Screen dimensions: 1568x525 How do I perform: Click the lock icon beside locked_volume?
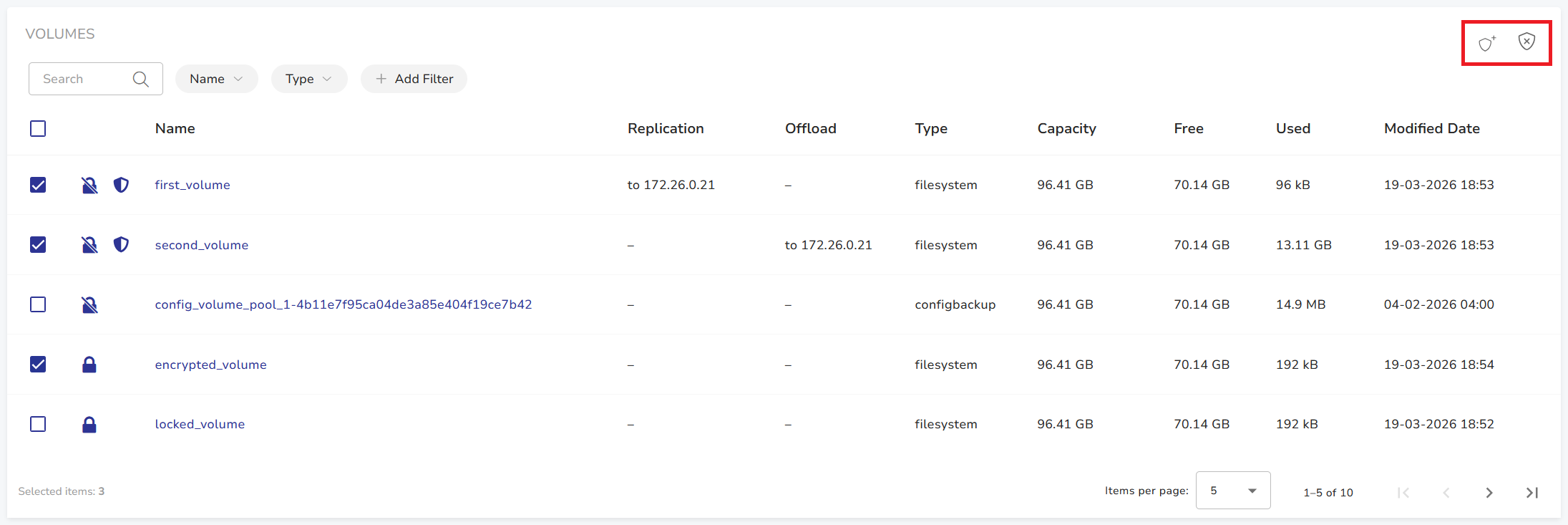click(89, 425)
